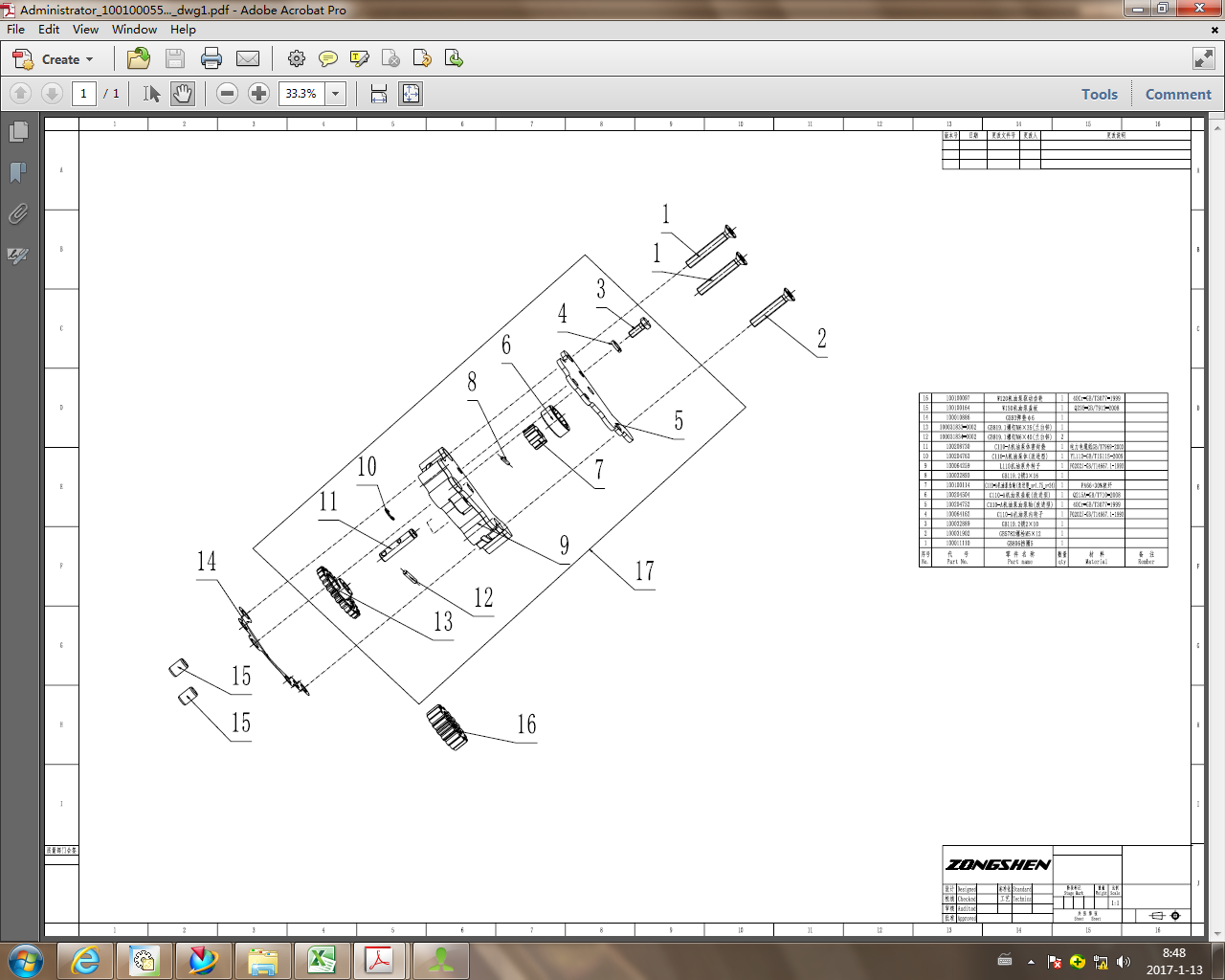Show the Page Thumbnails panel

(18, 132)
